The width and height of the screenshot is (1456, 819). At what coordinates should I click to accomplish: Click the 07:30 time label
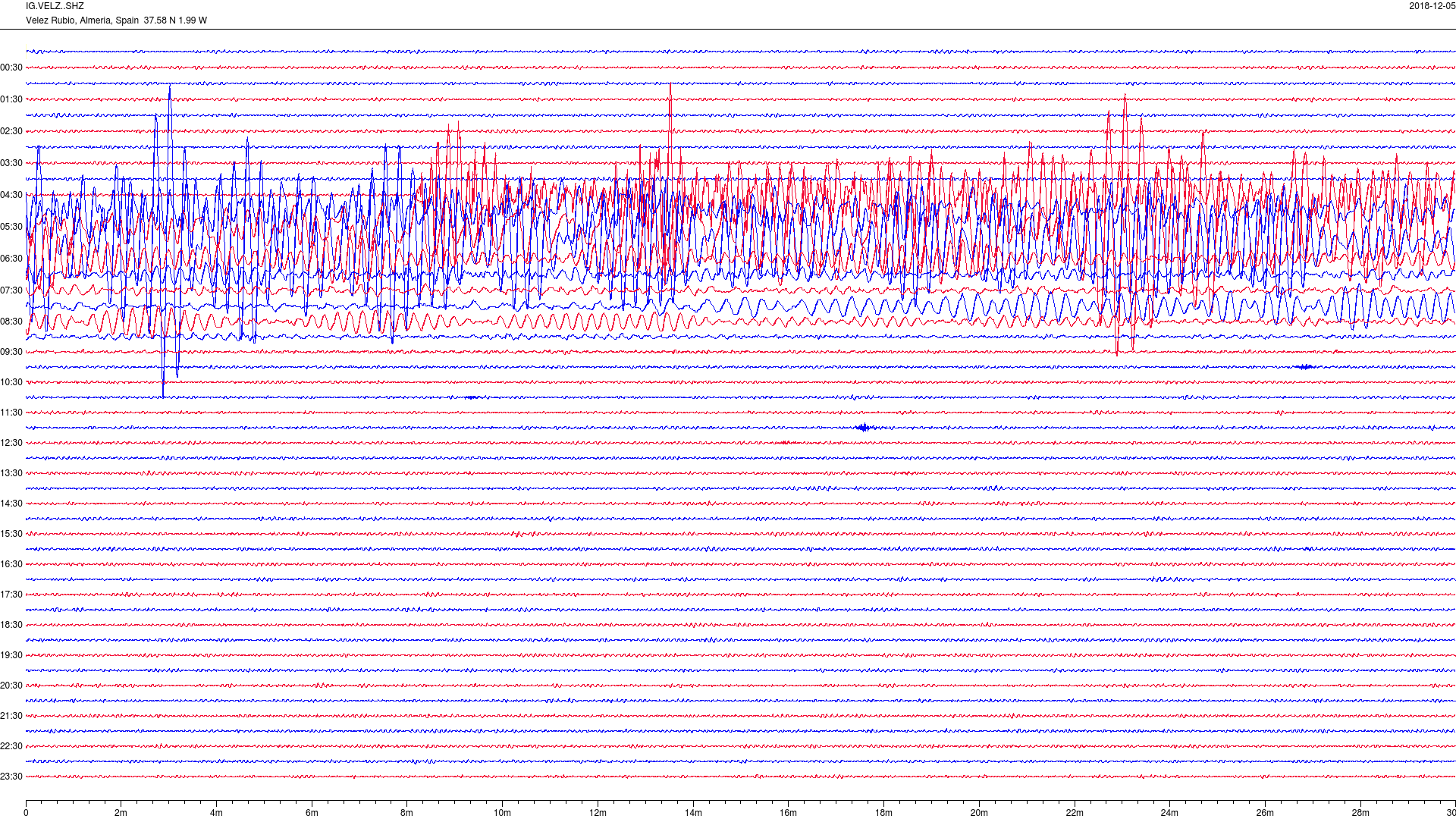pos(11,290)
